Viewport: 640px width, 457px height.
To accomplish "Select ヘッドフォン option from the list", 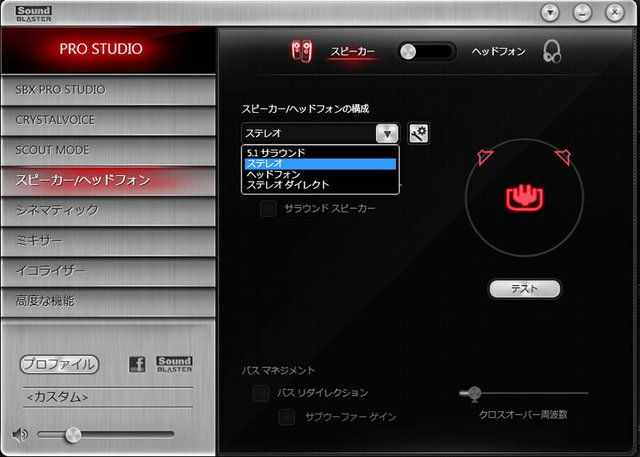I will 320,174.
